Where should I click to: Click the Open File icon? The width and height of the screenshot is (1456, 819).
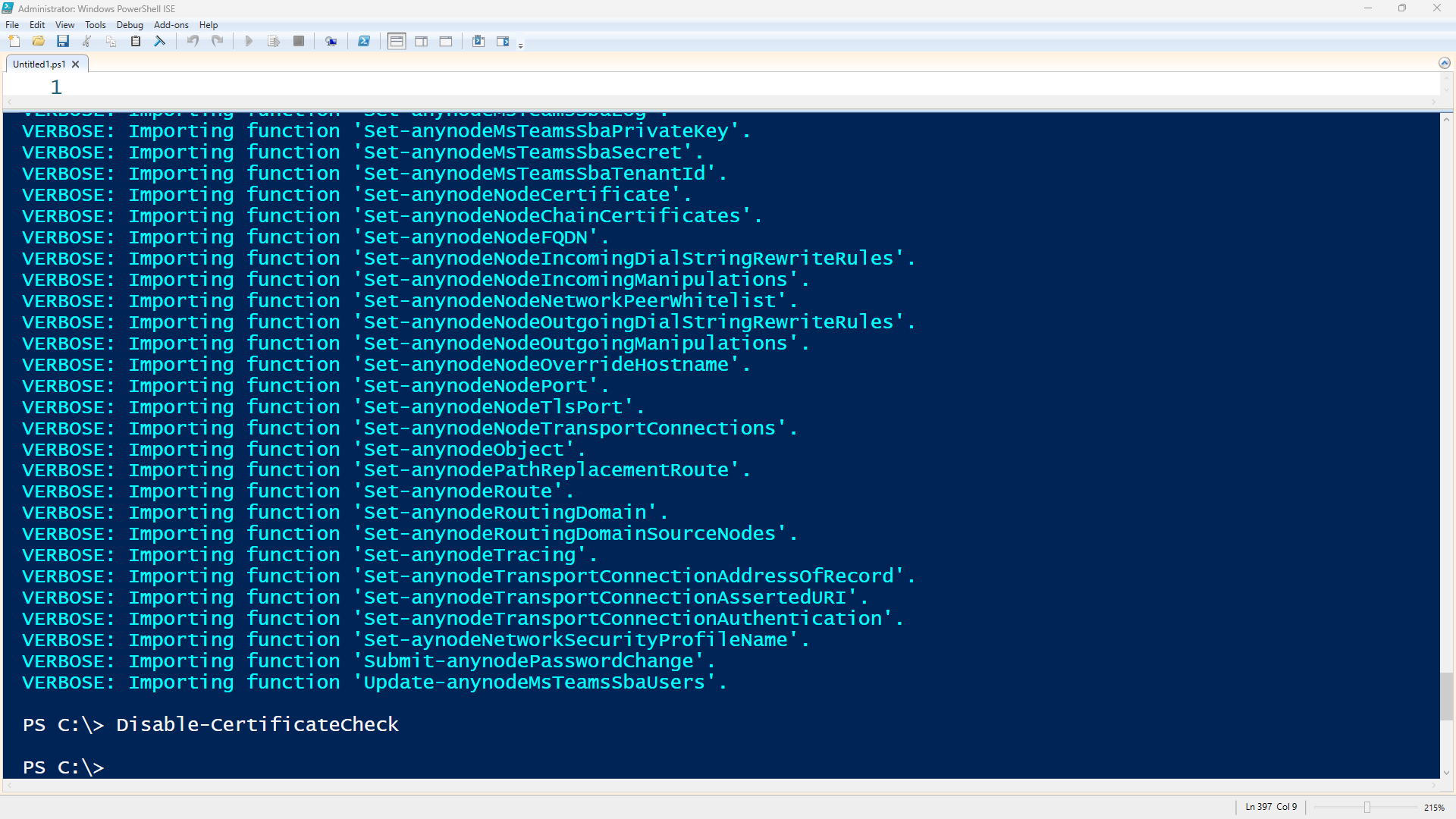(39, 41)
